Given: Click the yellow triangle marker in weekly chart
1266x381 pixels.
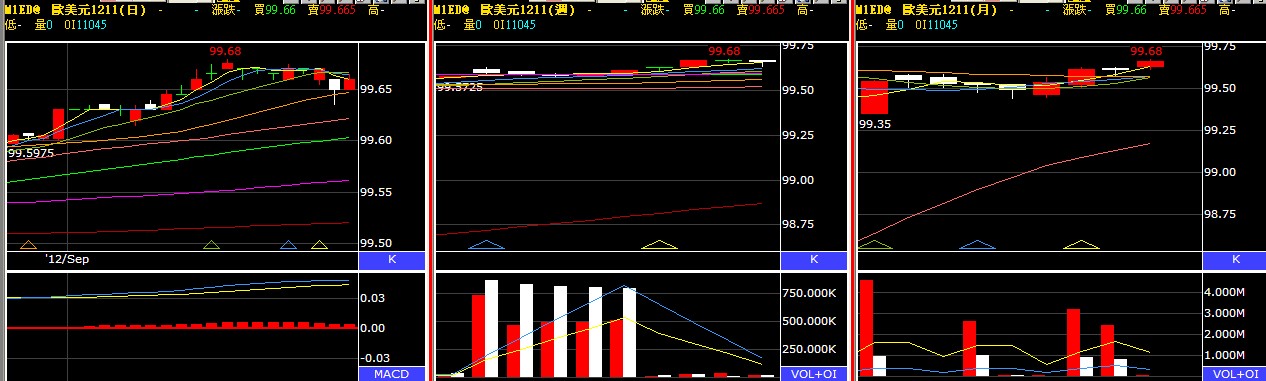Looking at the screenshot, I should 659,245.
